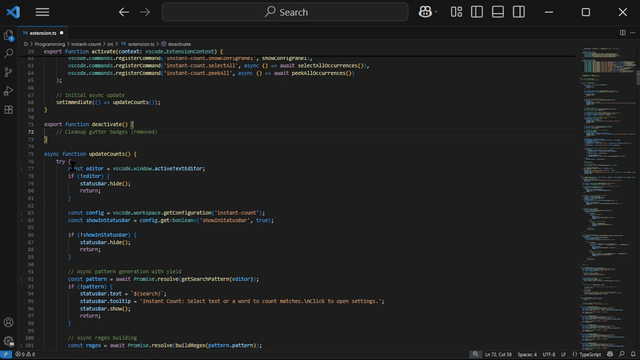Click line number 92 in gutter
Screen dimensions: 640x360
[31, 279]
